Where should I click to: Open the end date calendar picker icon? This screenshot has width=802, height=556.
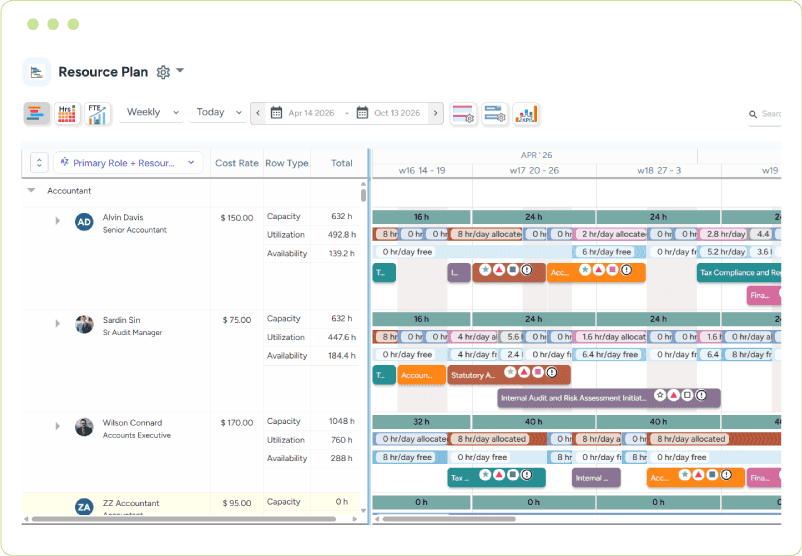point(362,113)
